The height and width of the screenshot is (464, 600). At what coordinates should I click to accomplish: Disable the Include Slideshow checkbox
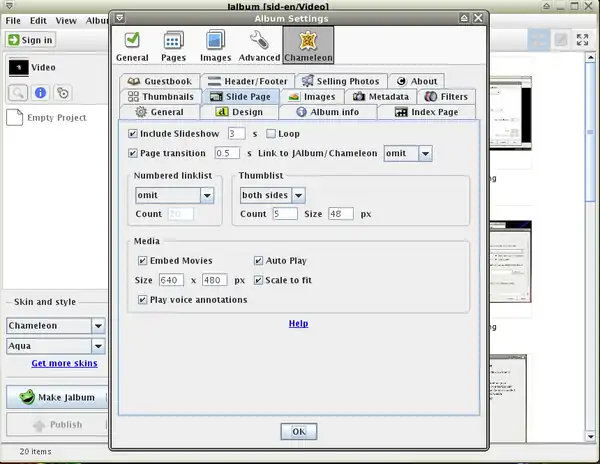pos(134,133)
